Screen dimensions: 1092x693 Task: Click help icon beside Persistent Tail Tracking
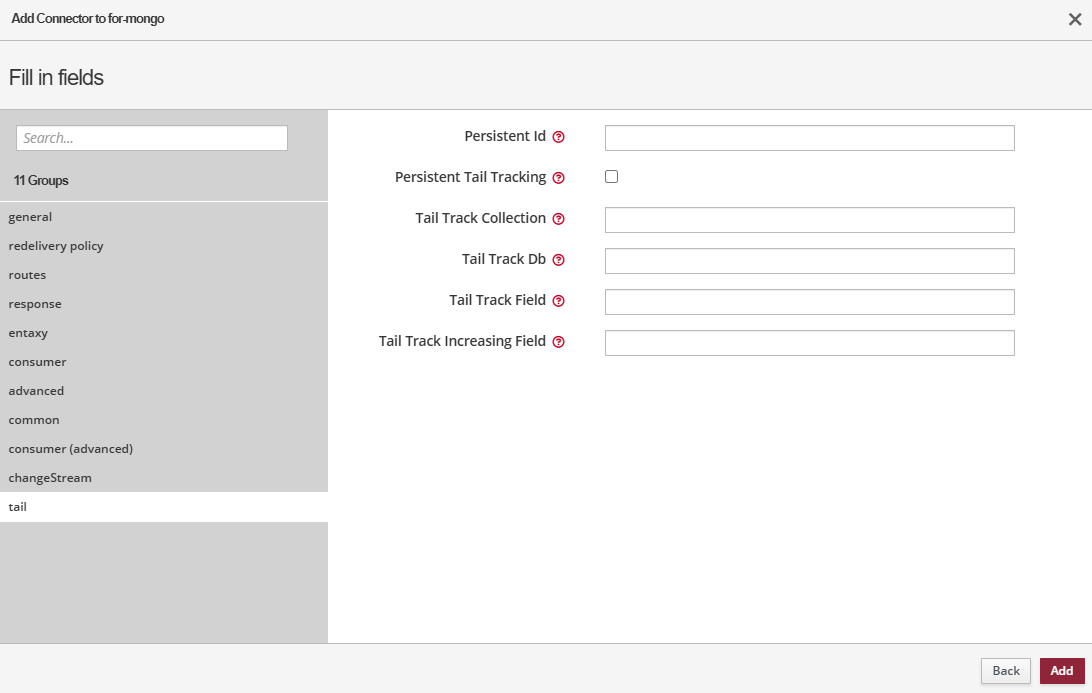point(559,178)
